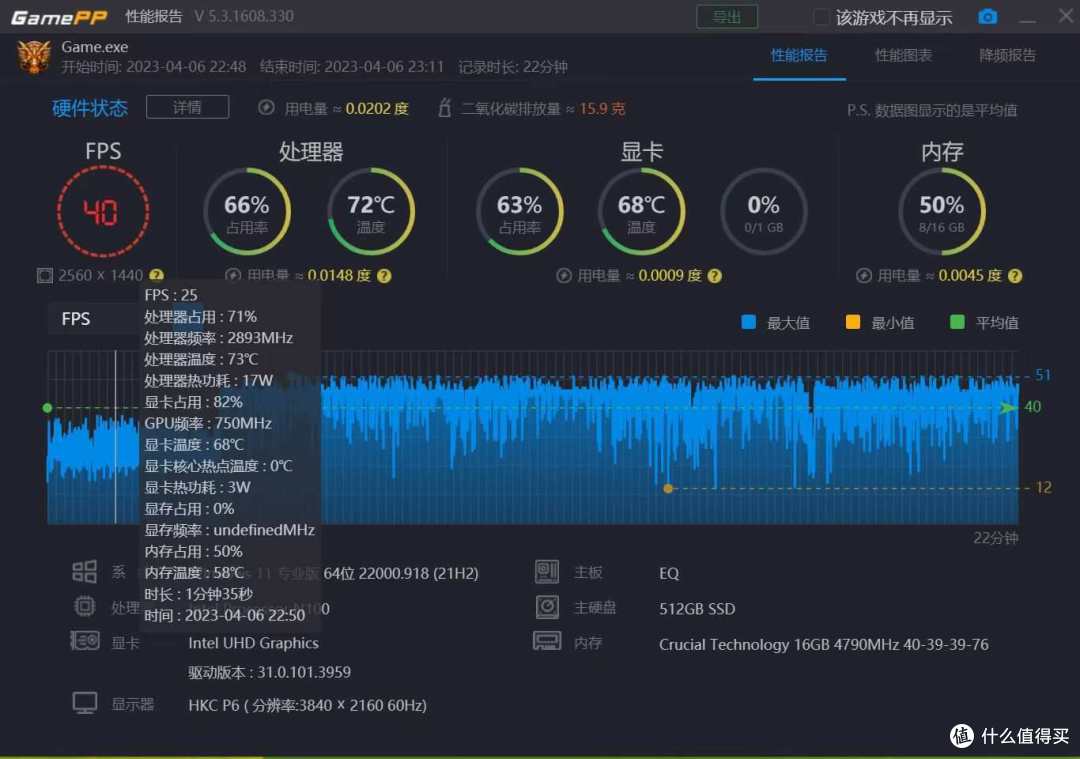The height and width of the screenshot is (759, 1080).
Task: Switch to the 降频报告 tab
Action: click(1007, 56)
